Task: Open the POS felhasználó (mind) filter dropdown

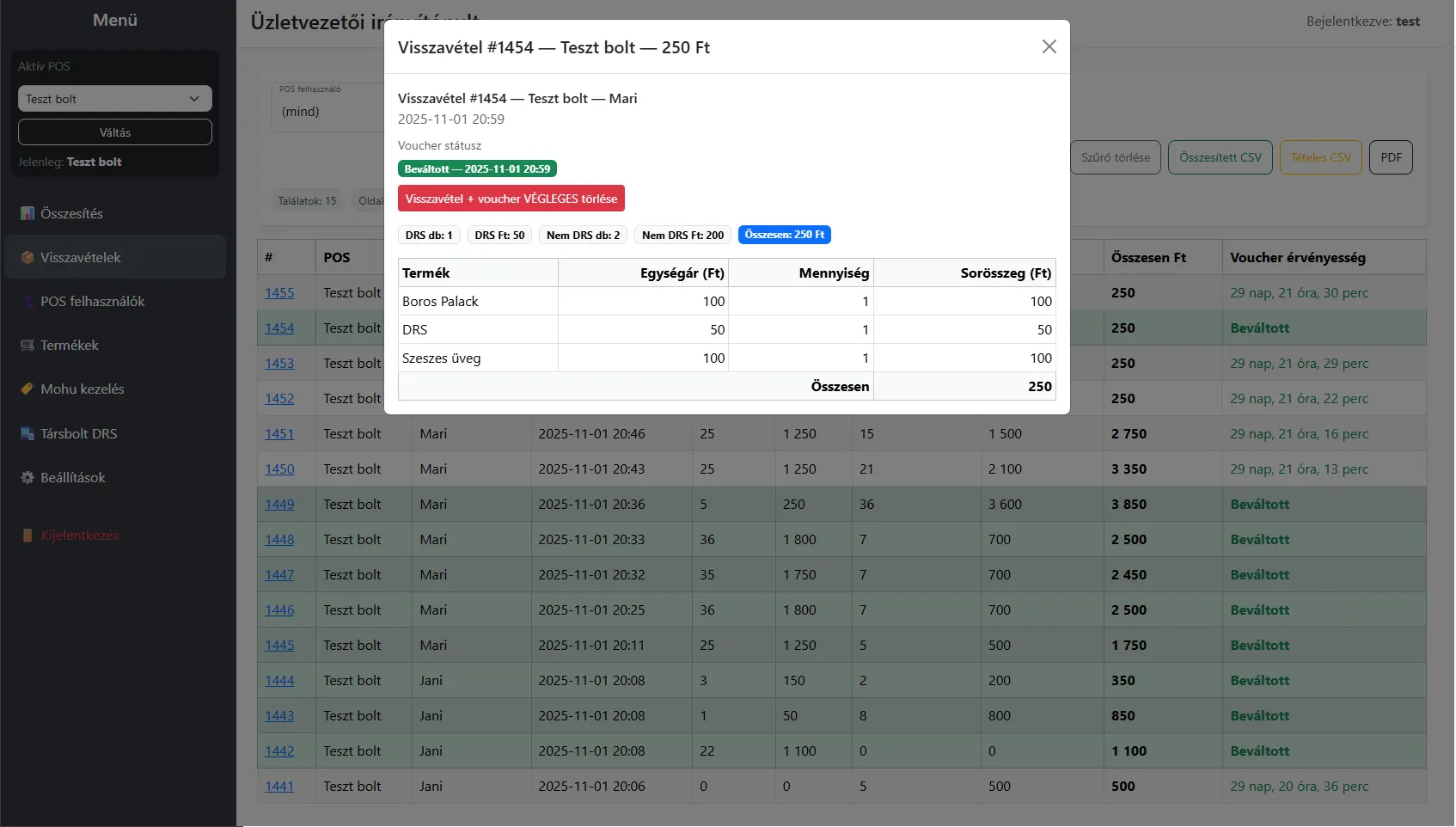Action: click(x=327, y=112)
